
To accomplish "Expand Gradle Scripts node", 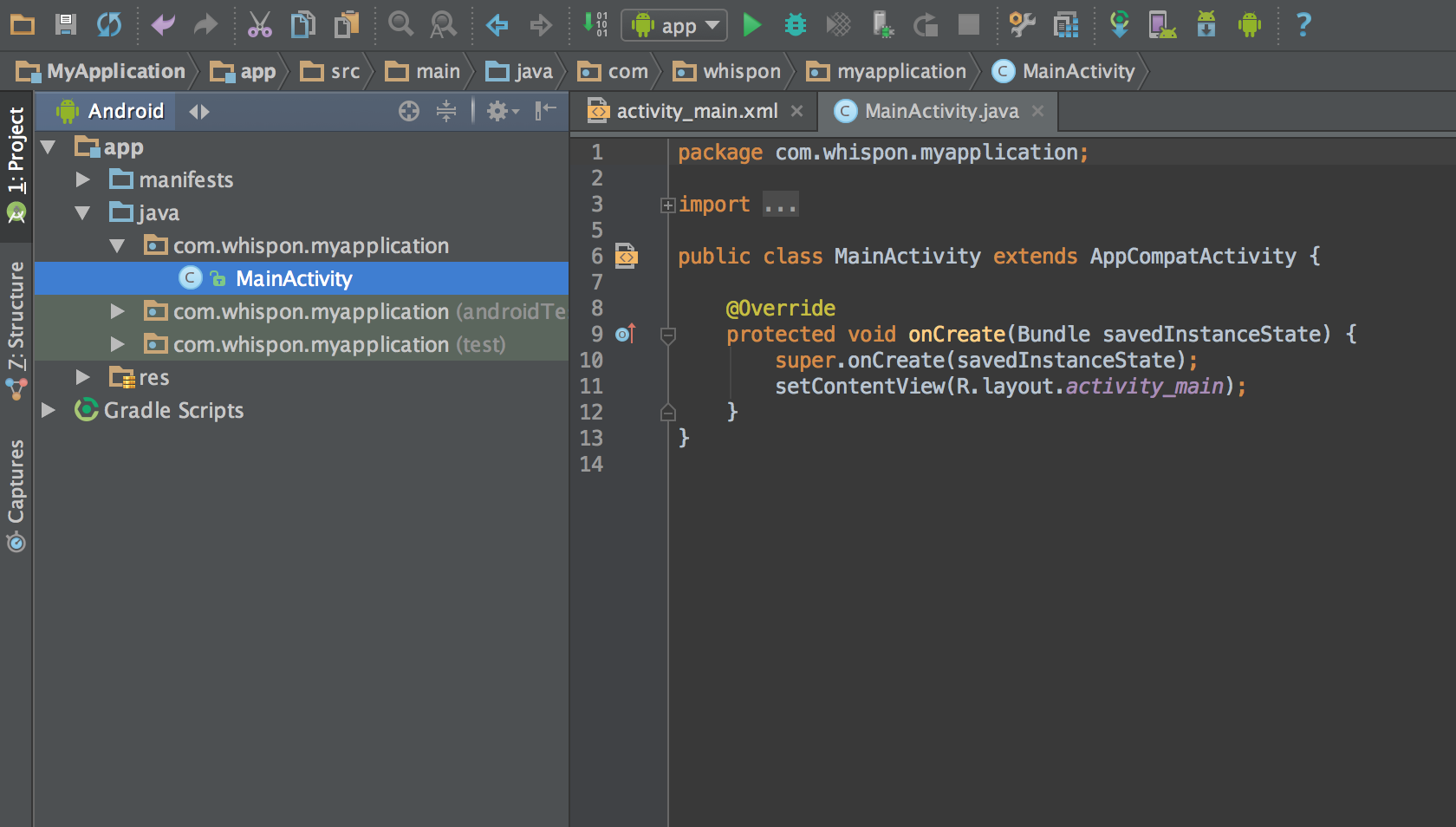I will pos(49,410).
